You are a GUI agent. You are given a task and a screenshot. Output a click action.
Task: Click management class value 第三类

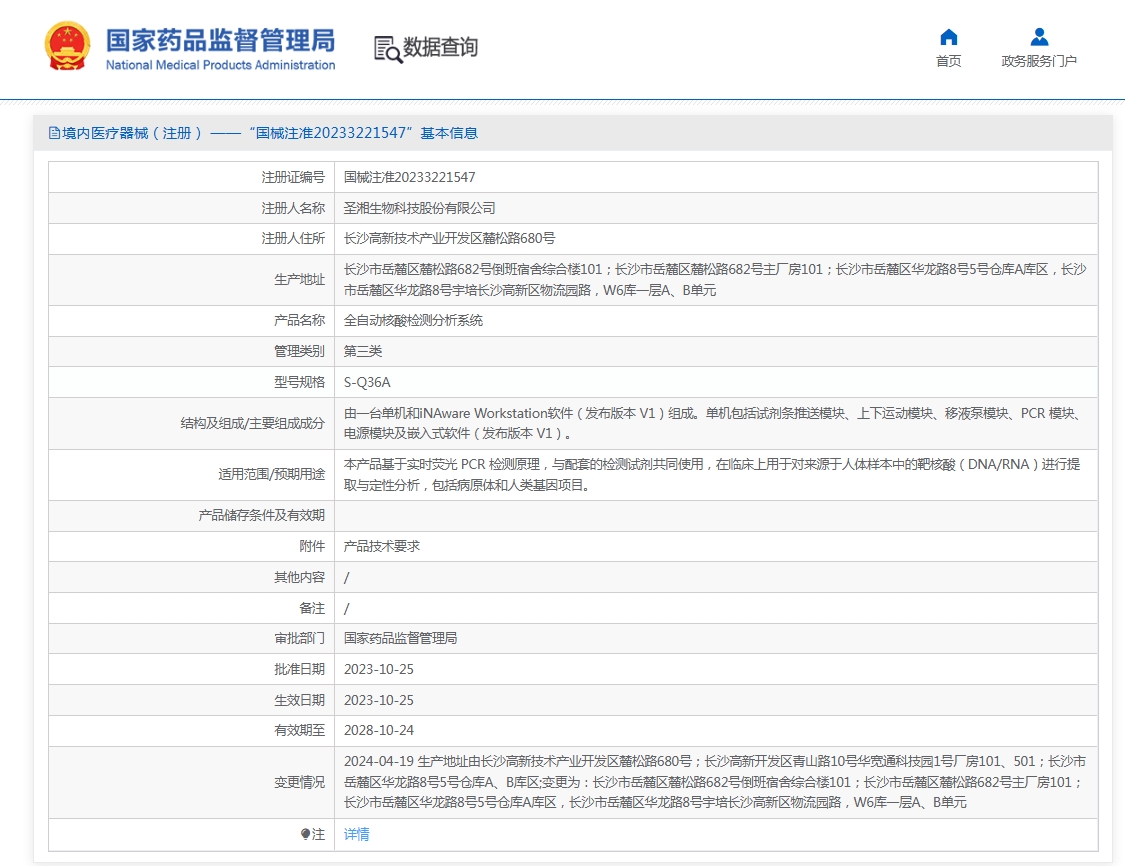click(x=363, y=351)
